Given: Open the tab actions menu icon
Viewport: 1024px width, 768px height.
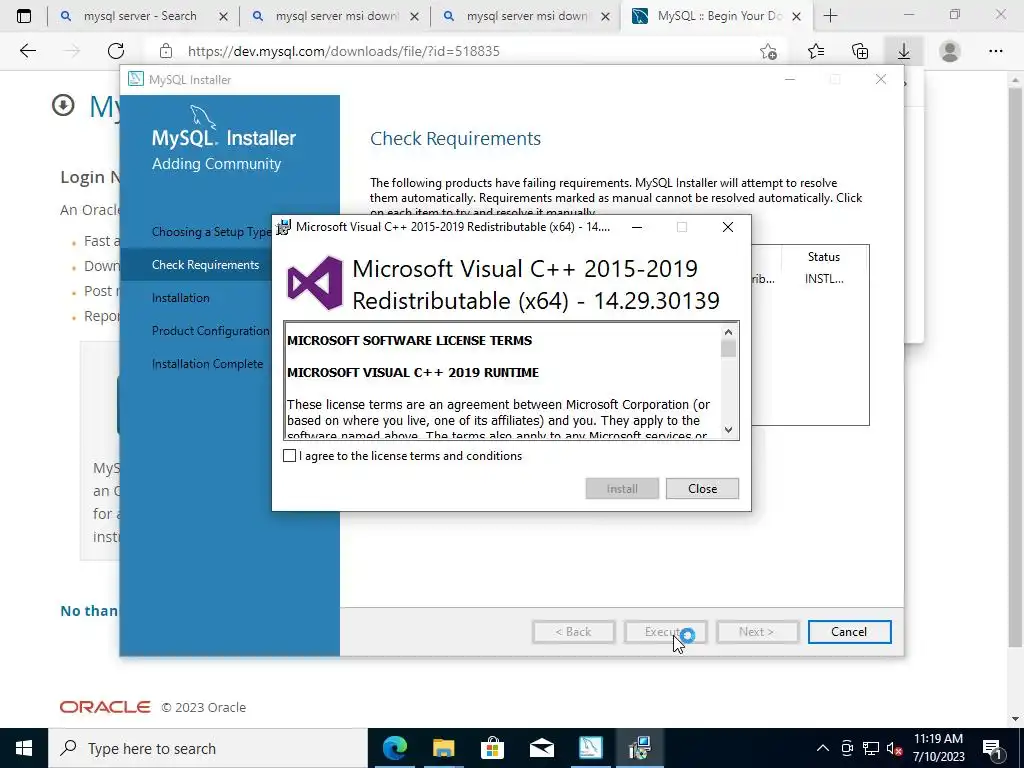Looking at the screenshot, I should (24, 16).
